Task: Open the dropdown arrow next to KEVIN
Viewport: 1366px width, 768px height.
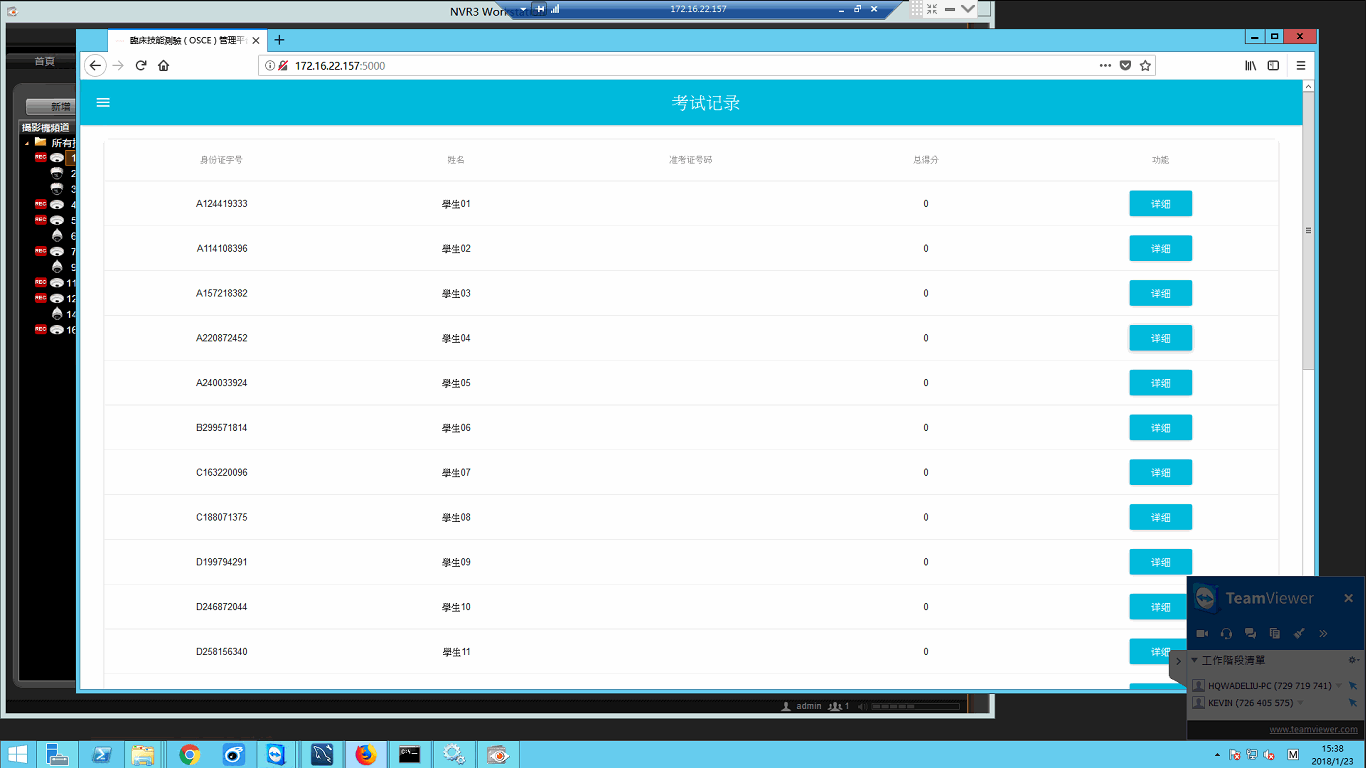Action: [x=1301, y=703]
